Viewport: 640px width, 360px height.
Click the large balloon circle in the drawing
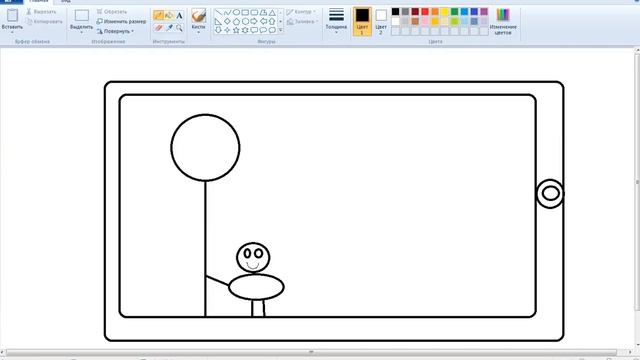(x=205, y=148)
